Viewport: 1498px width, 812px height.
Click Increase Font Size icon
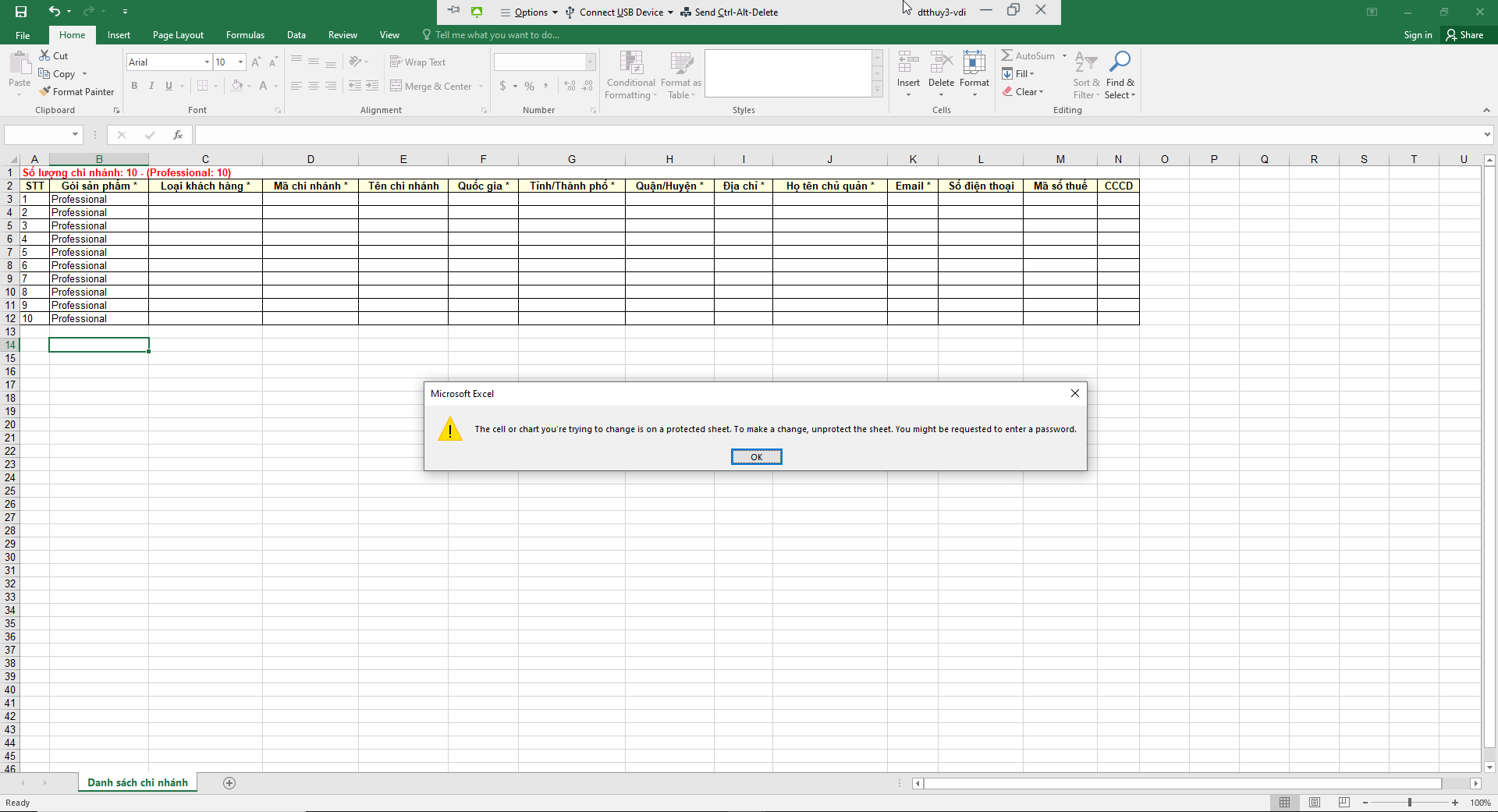tap(256, 62)
